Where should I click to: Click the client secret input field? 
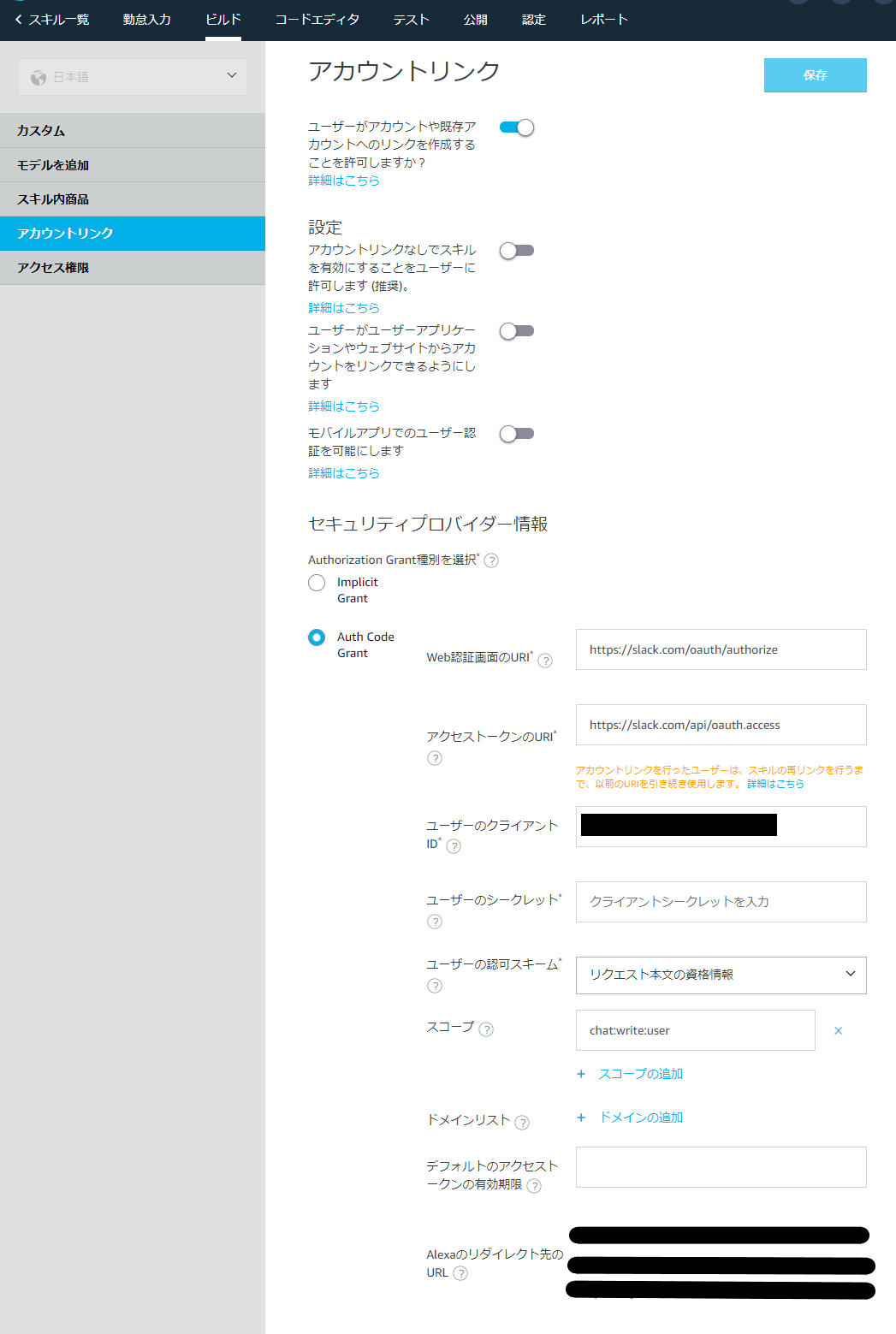coord(721,902)
